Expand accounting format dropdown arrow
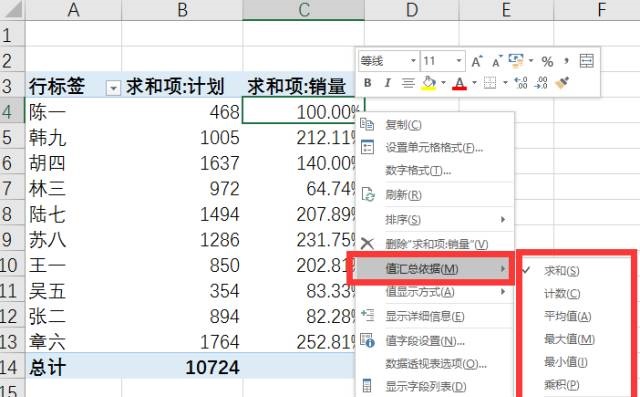This screenshot has height=397, width=640. [x=531, y=61]
